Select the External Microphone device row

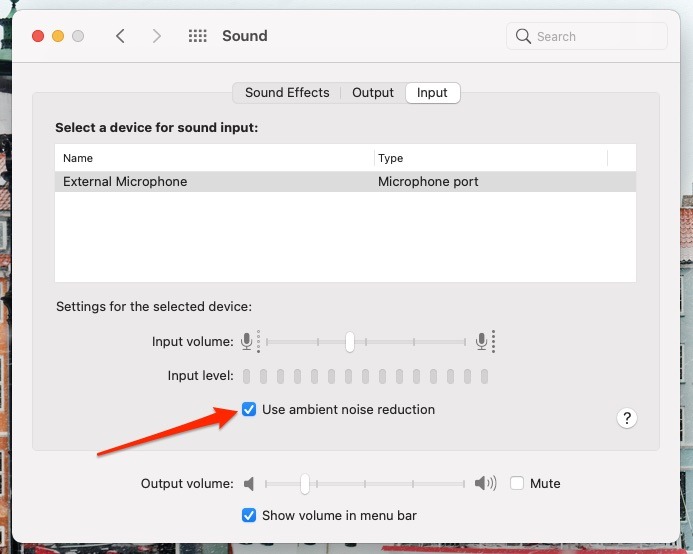pyautogui.click(x=345, y=182)
